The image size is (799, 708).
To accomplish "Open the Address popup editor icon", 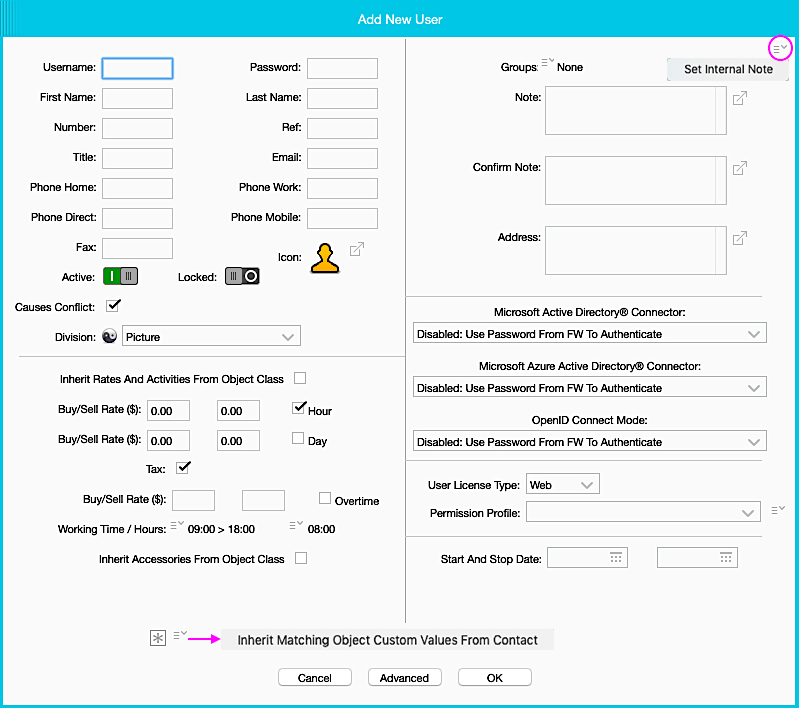I will click(740, 238).
